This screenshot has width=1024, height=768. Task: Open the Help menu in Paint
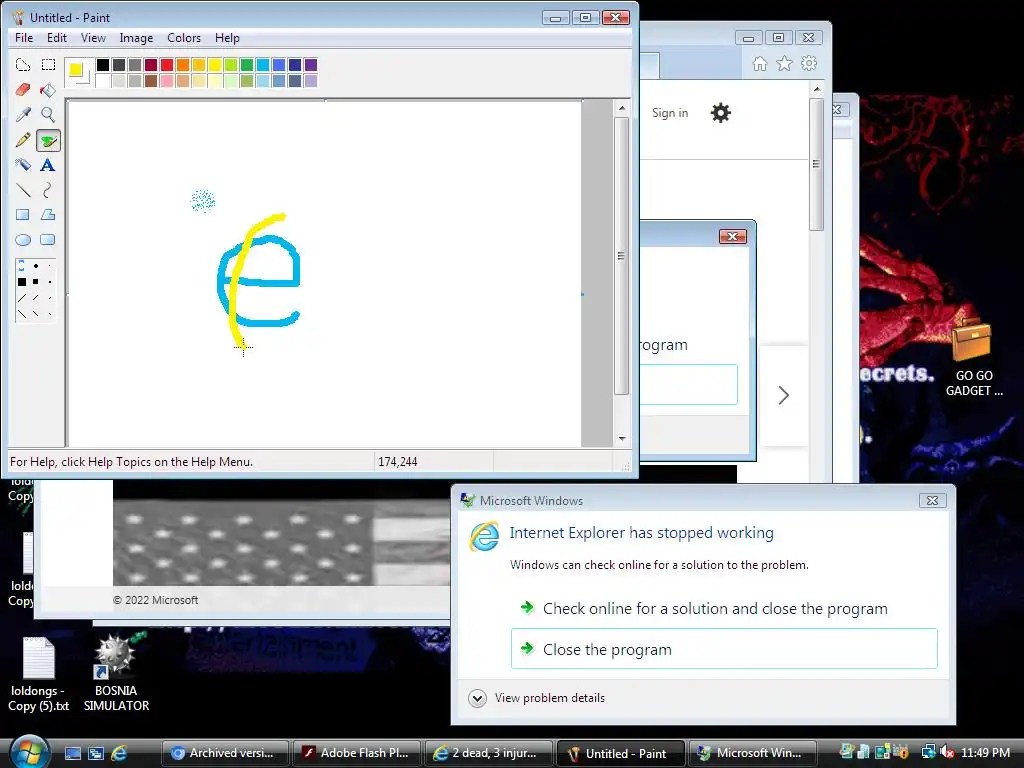click(x=227, y=38)
